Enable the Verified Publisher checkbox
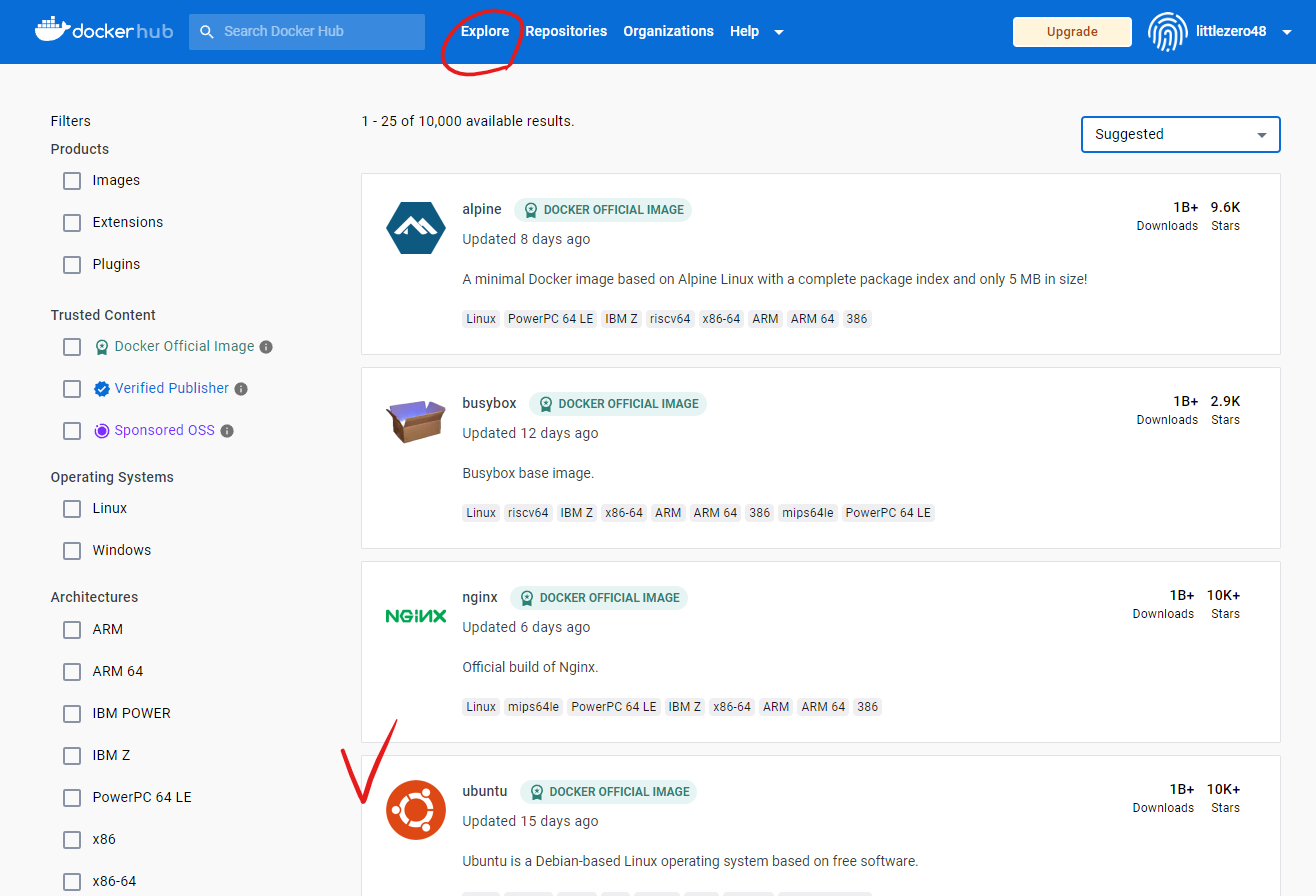1316x896 pixels. point(72,389)
